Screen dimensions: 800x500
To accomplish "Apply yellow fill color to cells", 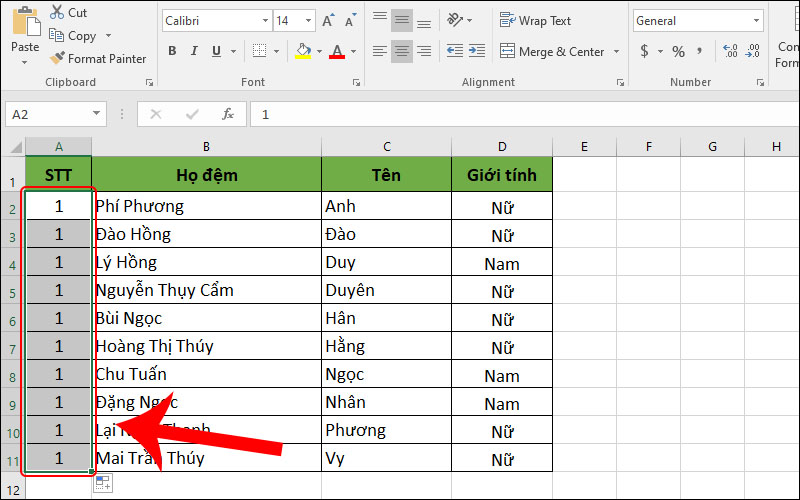I will coord(303,51).
